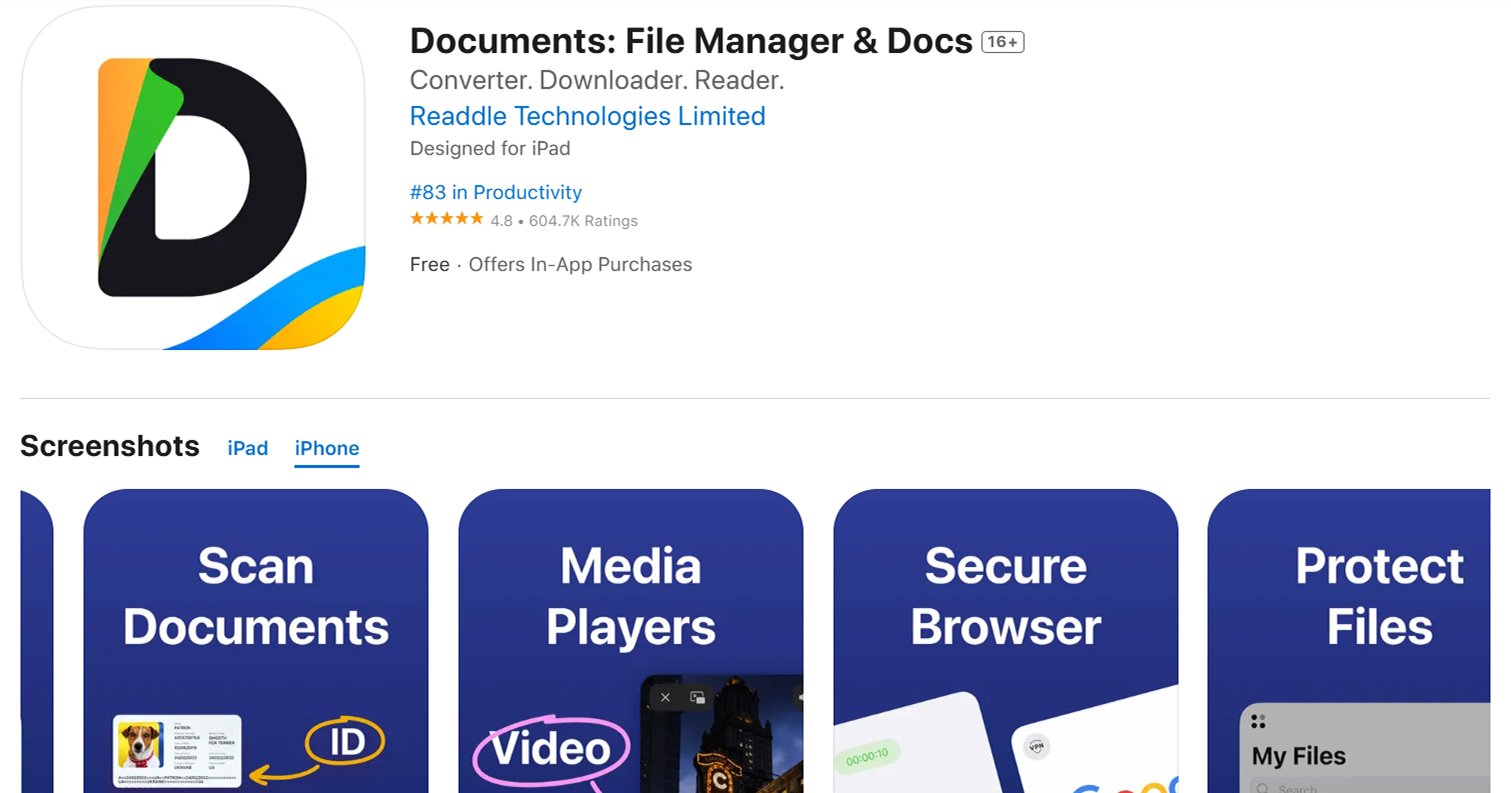Select the iPhone screenshots tab
This screenshot has width=1511, height=793.
tap(326, 448)
